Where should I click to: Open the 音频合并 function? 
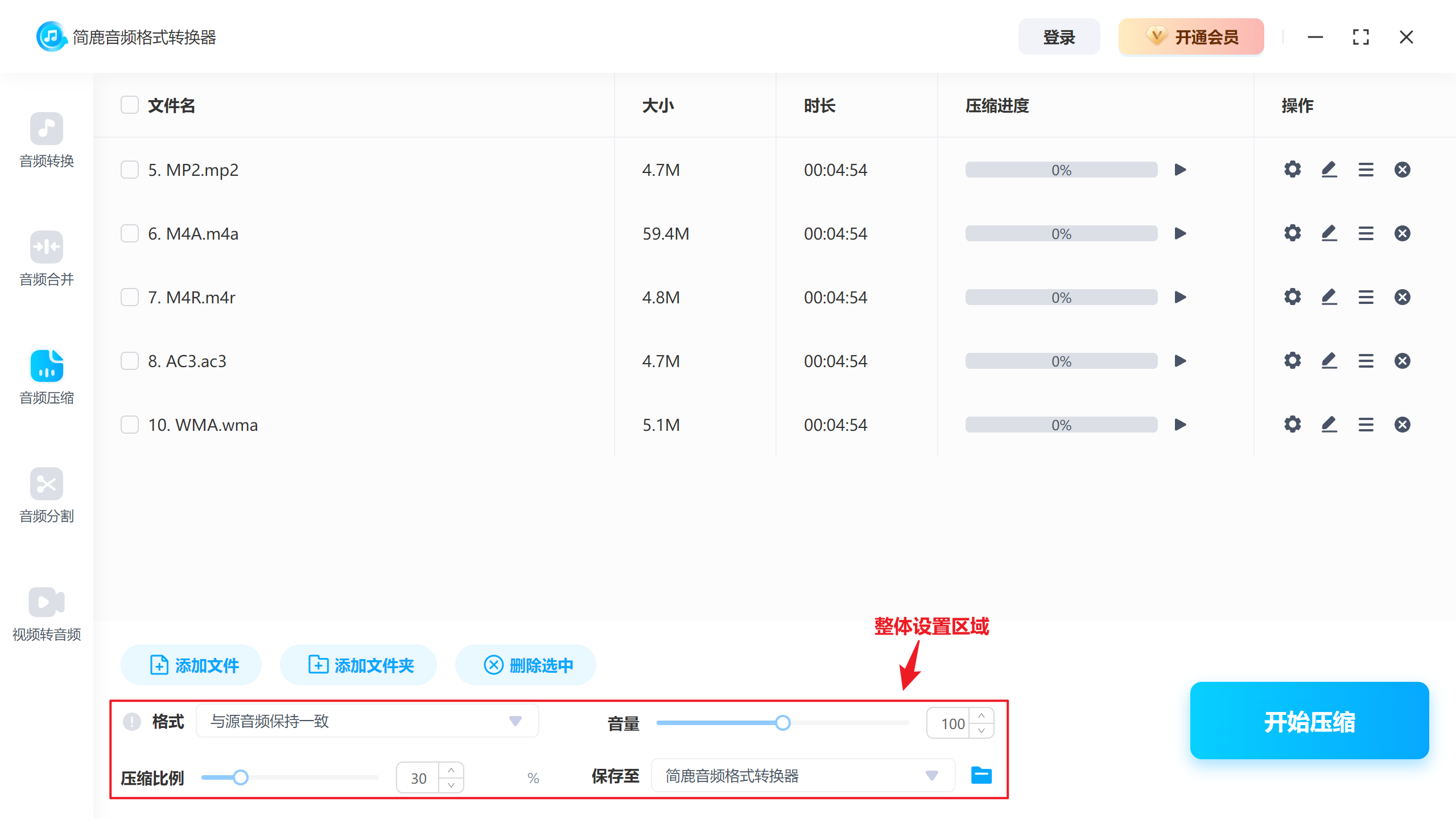pyautogui.click(x=47, y=260)
